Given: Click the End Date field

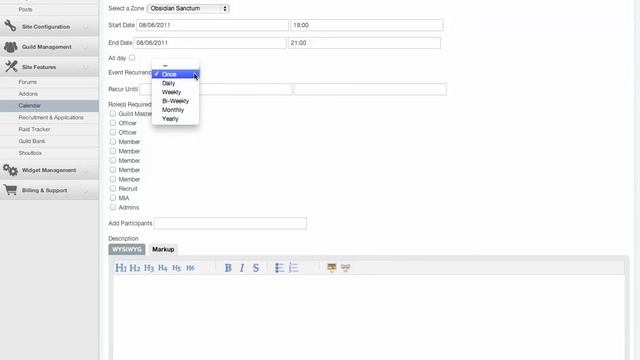Looking at the screenshot, I should [210, 43].
